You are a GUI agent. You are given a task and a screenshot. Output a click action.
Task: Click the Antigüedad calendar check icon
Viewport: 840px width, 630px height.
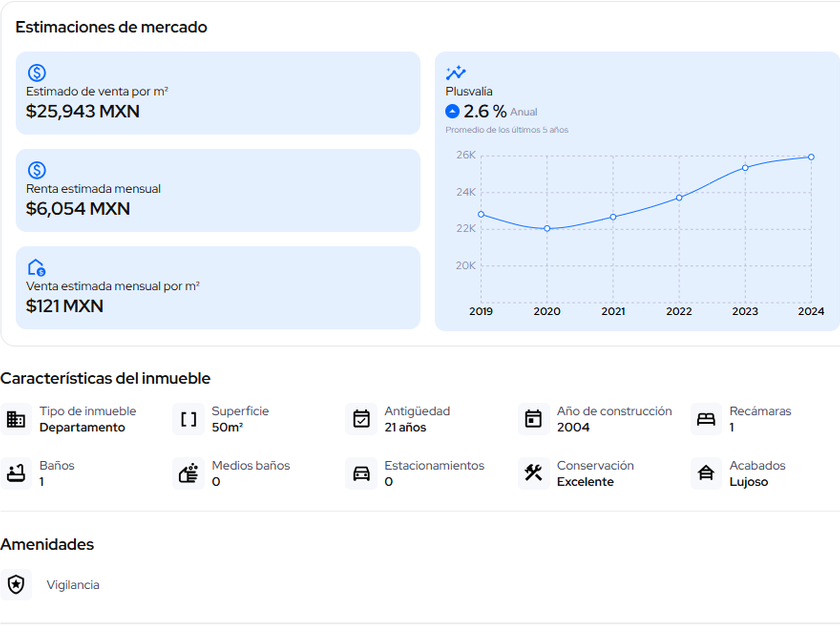pos(361,419)
